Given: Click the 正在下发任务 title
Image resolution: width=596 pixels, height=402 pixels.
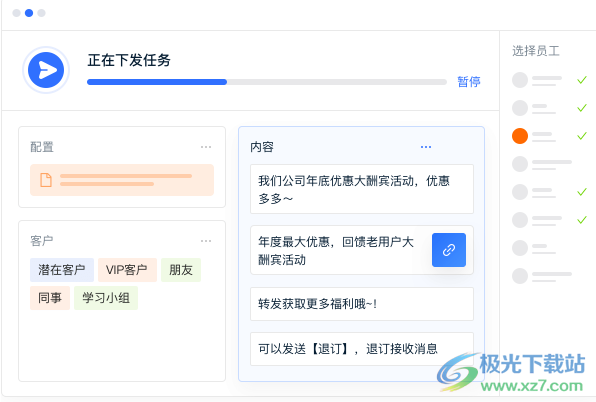Looking at the screenshot, I should click(x=129, y=60).
